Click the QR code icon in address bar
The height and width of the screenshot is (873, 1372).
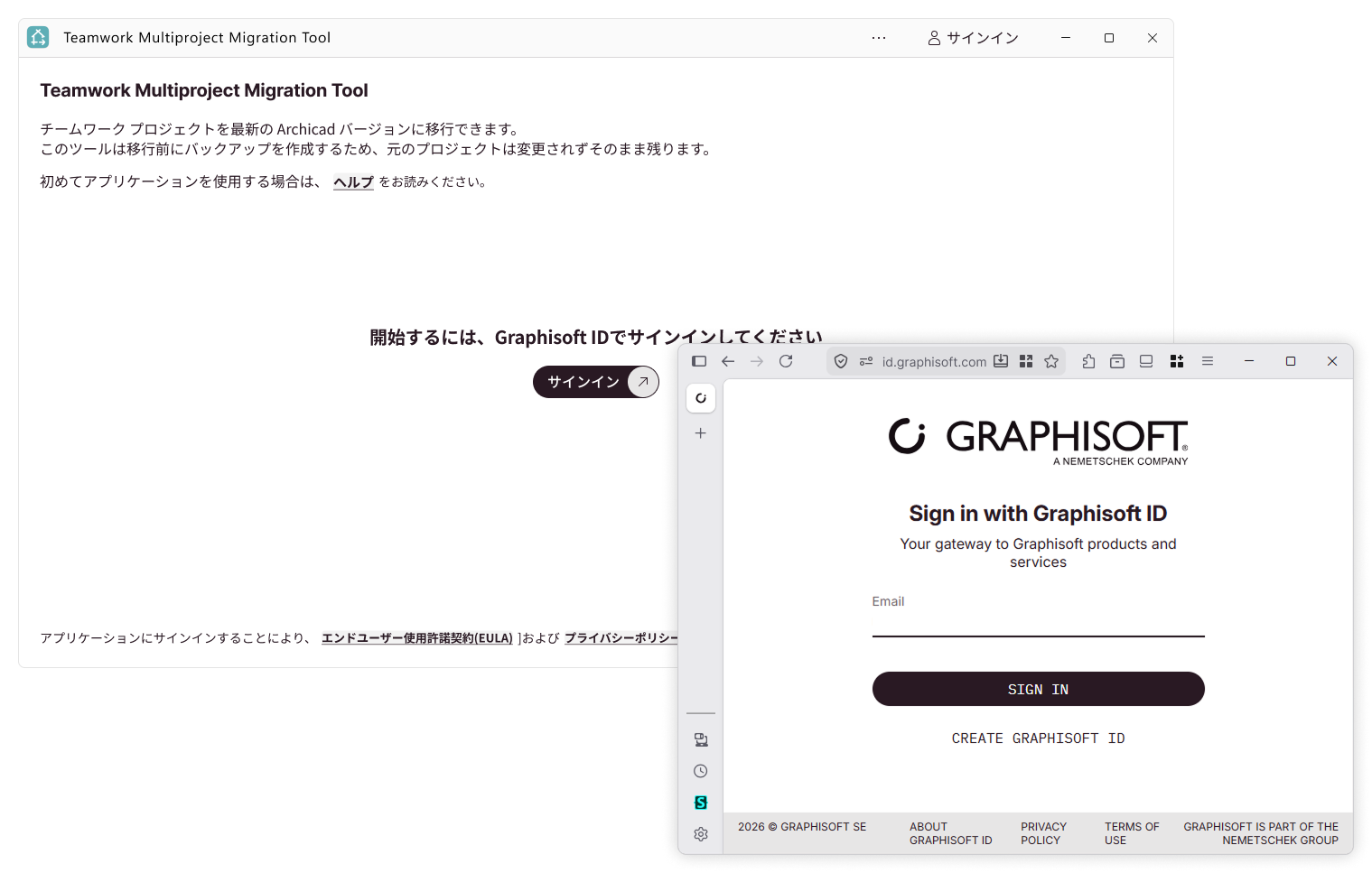pos(1026,361)
